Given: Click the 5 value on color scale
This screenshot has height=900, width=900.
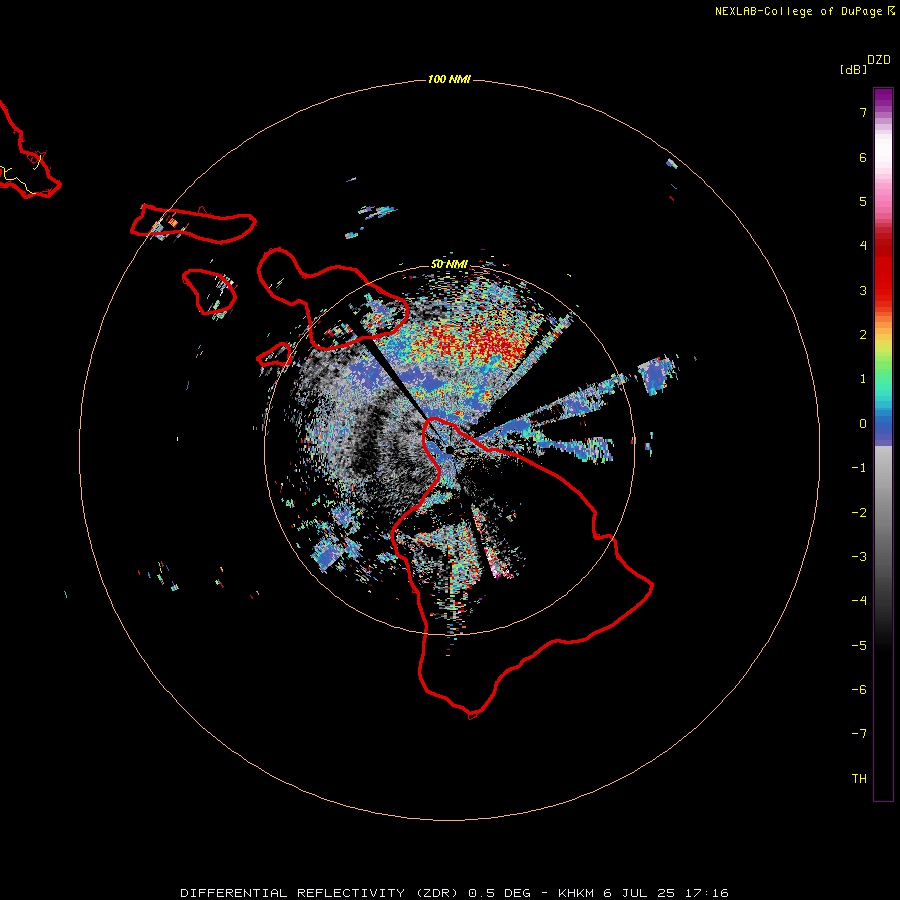Looking at the screenshot, I should [863, 201].
